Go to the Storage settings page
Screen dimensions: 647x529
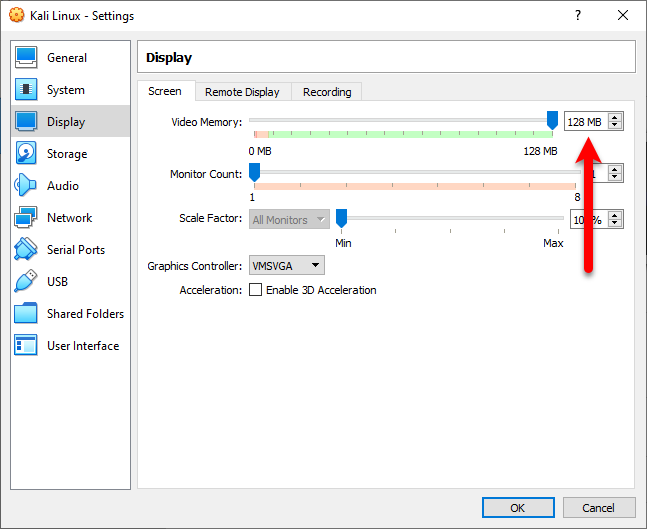(71, 154)
